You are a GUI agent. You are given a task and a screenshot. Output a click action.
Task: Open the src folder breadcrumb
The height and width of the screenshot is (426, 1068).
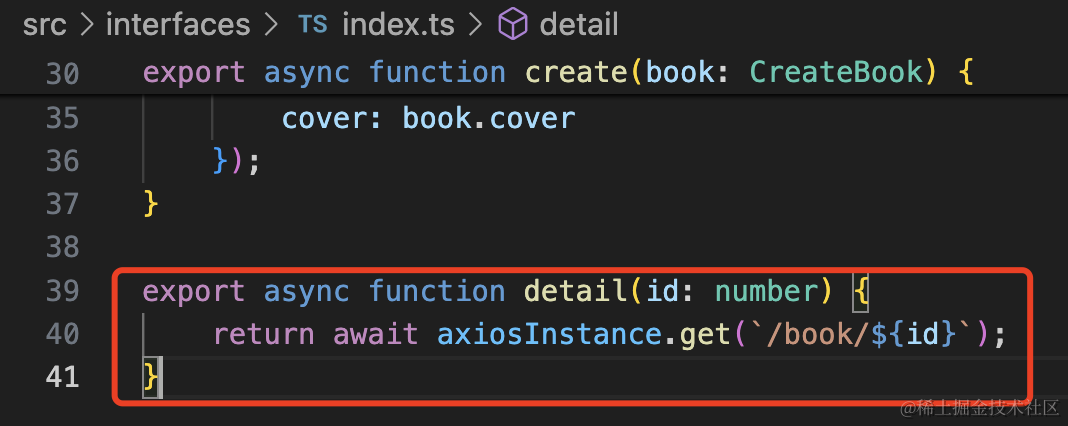tap(44, 24)
